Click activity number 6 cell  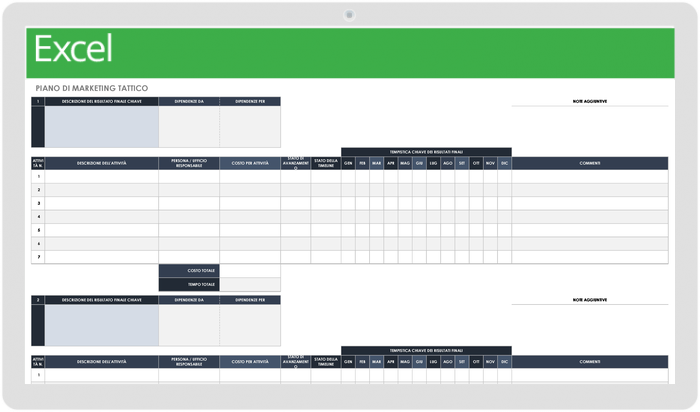(x=38, y=243)
